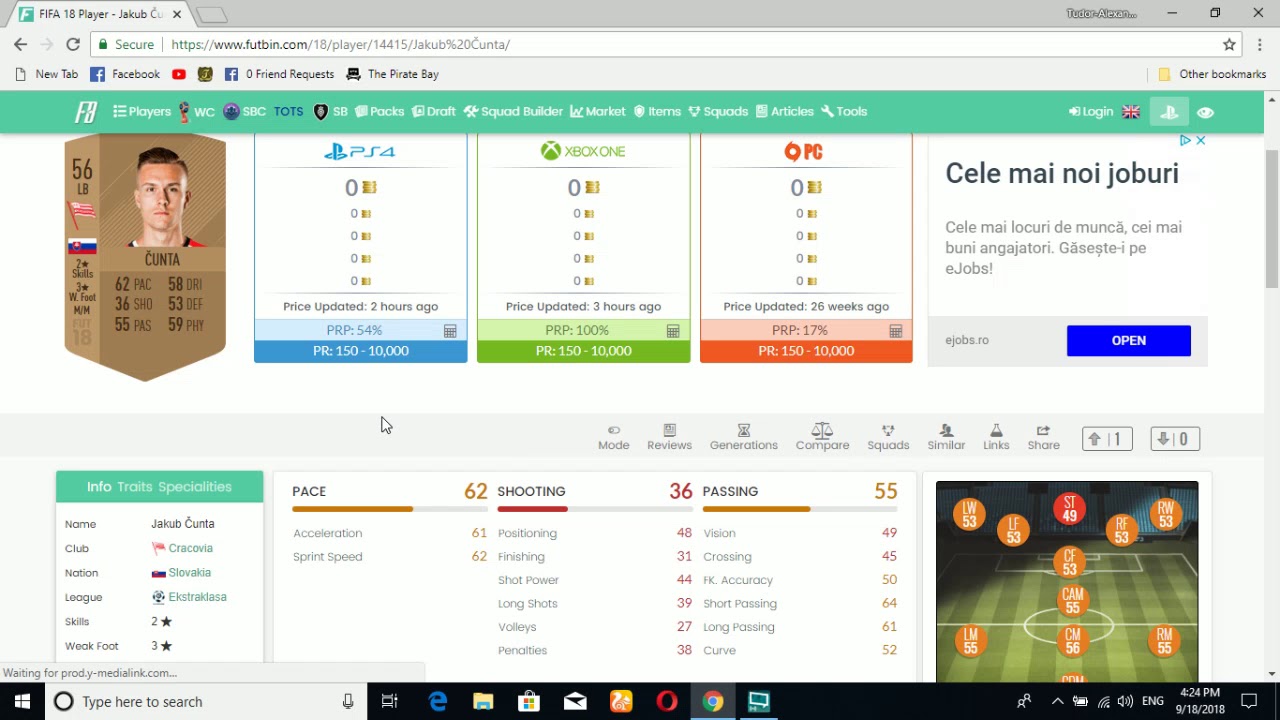The height and width of the screenshot is (720, 1280).
Task: Open the SBC menu item
Action: tap(245, 112)
